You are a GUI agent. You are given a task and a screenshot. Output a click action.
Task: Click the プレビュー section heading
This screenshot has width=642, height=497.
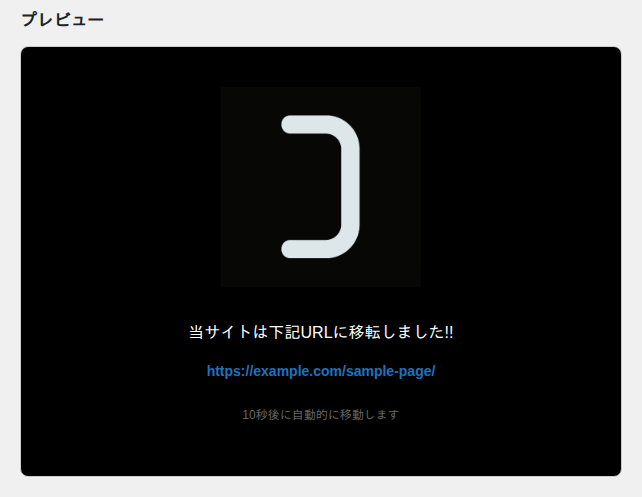point(63,19)
